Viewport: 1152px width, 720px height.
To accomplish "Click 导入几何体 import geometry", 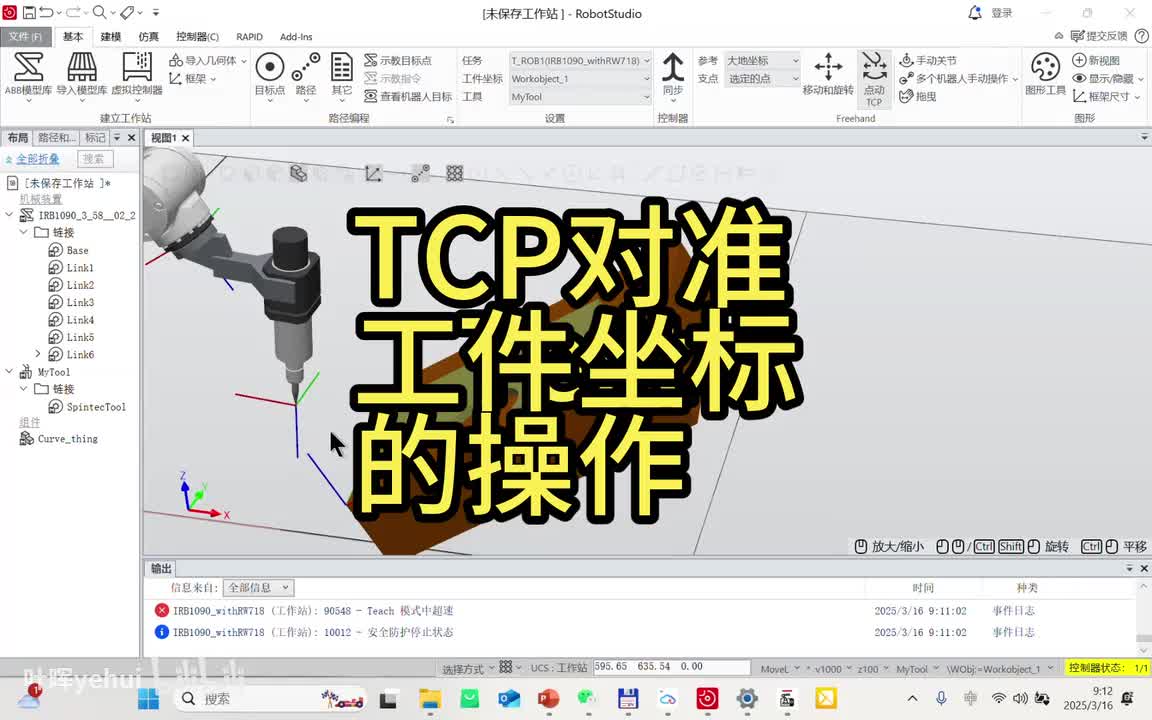I will coord(207,60).
